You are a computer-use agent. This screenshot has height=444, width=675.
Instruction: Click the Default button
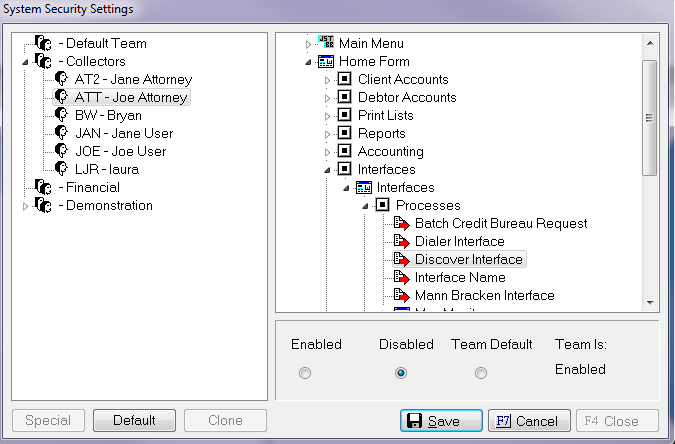click(x=134, y=421)
